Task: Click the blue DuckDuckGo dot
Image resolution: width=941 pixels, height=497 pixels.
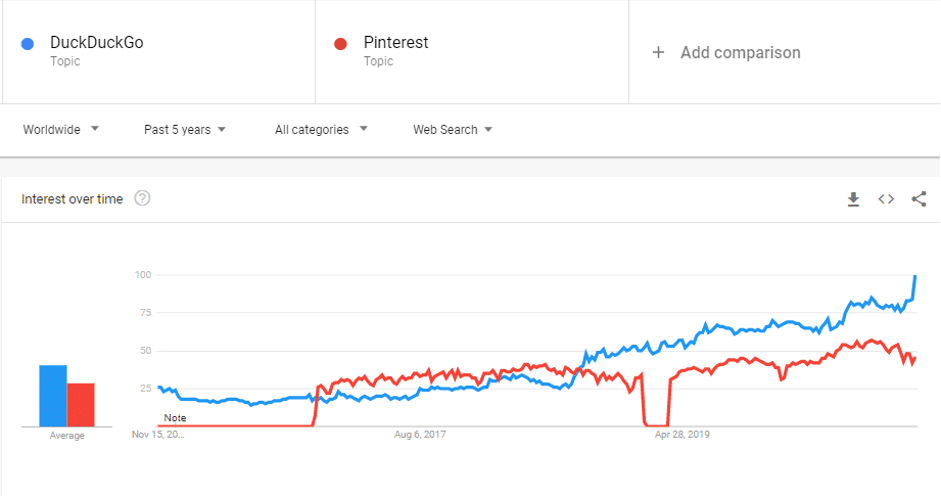Action: (x=28, y=44)
